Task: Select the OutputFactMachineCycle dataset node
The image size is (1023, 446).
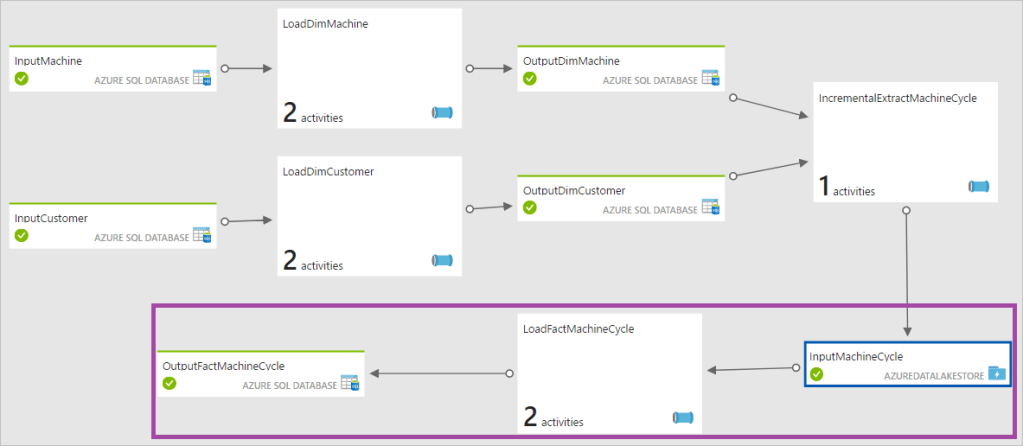Action: pos(260,373)
